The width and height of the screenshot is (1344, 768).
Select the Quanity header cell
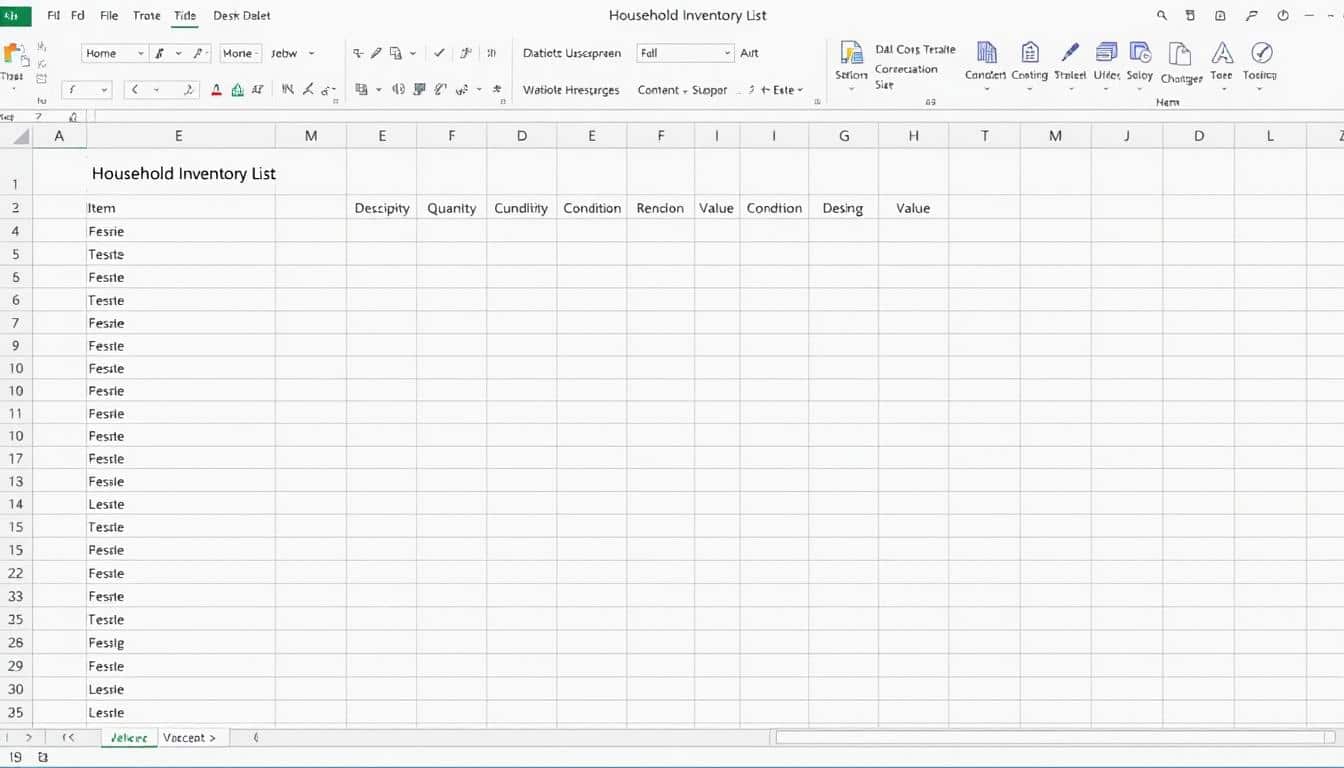(452, 208)
